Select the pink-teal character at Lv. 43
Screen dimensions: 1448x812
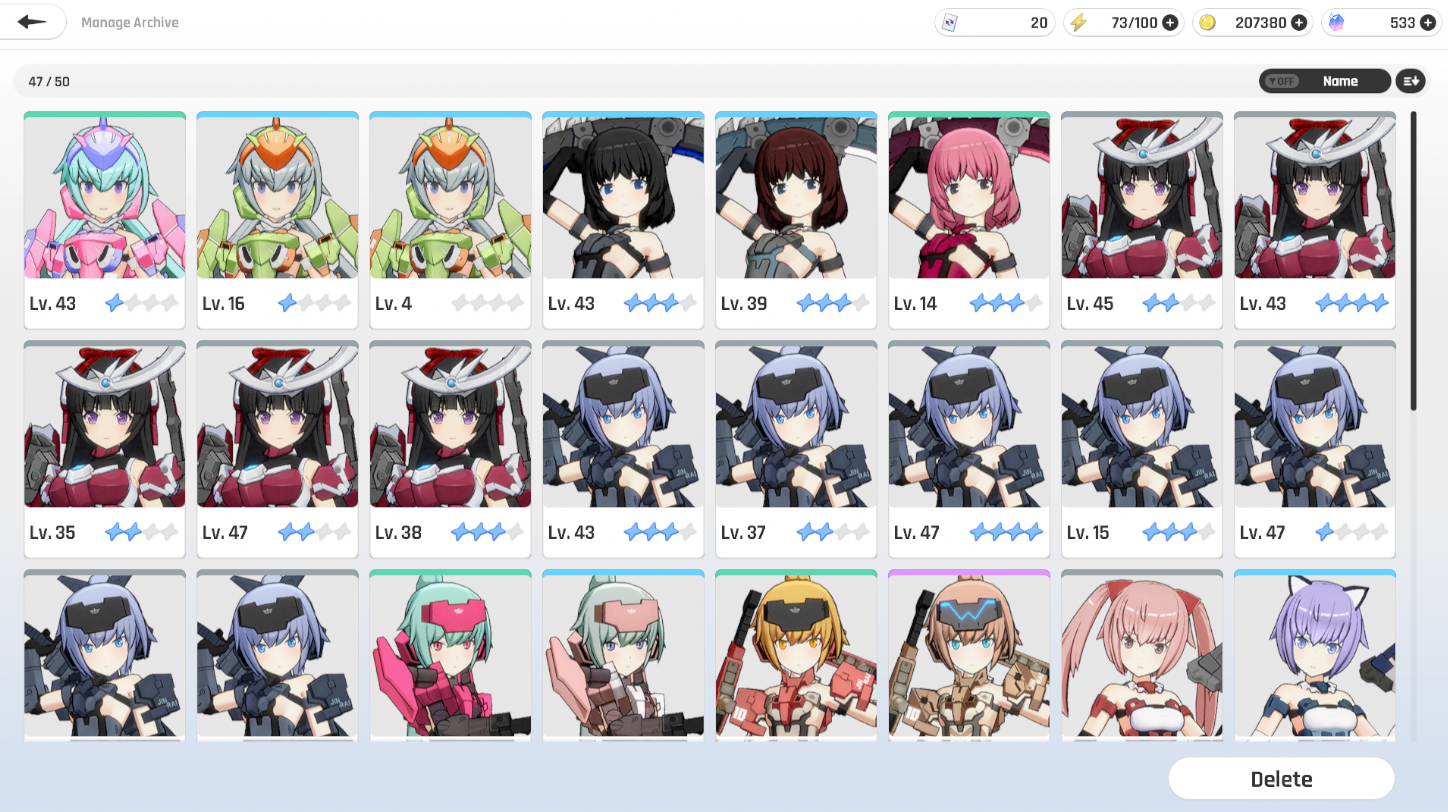(x=104, y=220)
